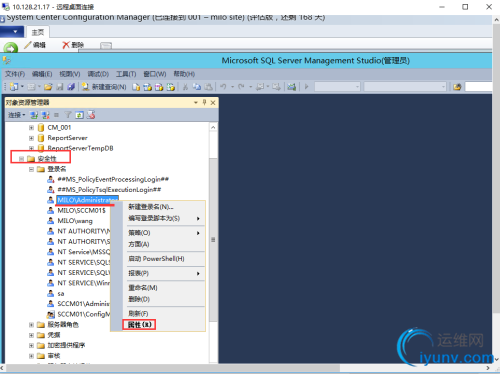Viewport: 500px width, 374px height.
Task: Expand the ReportServer database node
Action: [x=31, y=138]
